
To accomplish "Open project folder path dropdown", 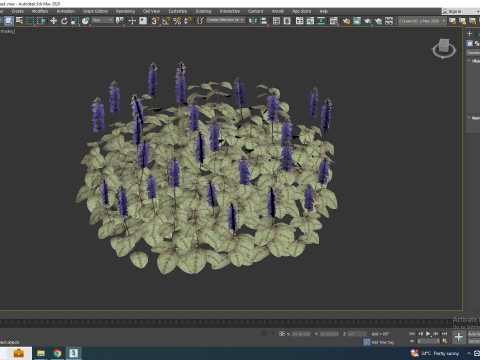I will pos(422,21).
